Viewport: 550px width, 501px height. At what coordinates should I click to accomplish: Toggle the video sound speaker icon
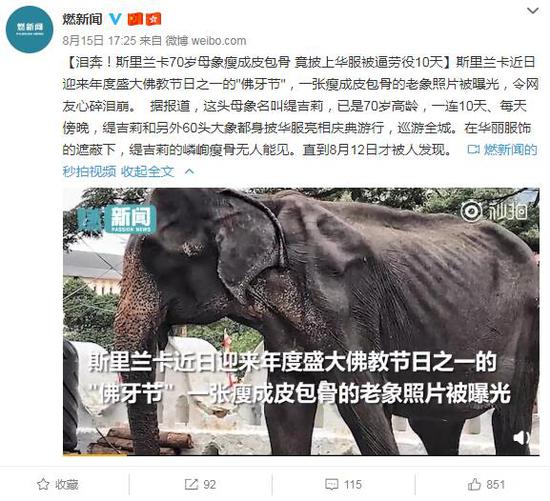(522, 437)
